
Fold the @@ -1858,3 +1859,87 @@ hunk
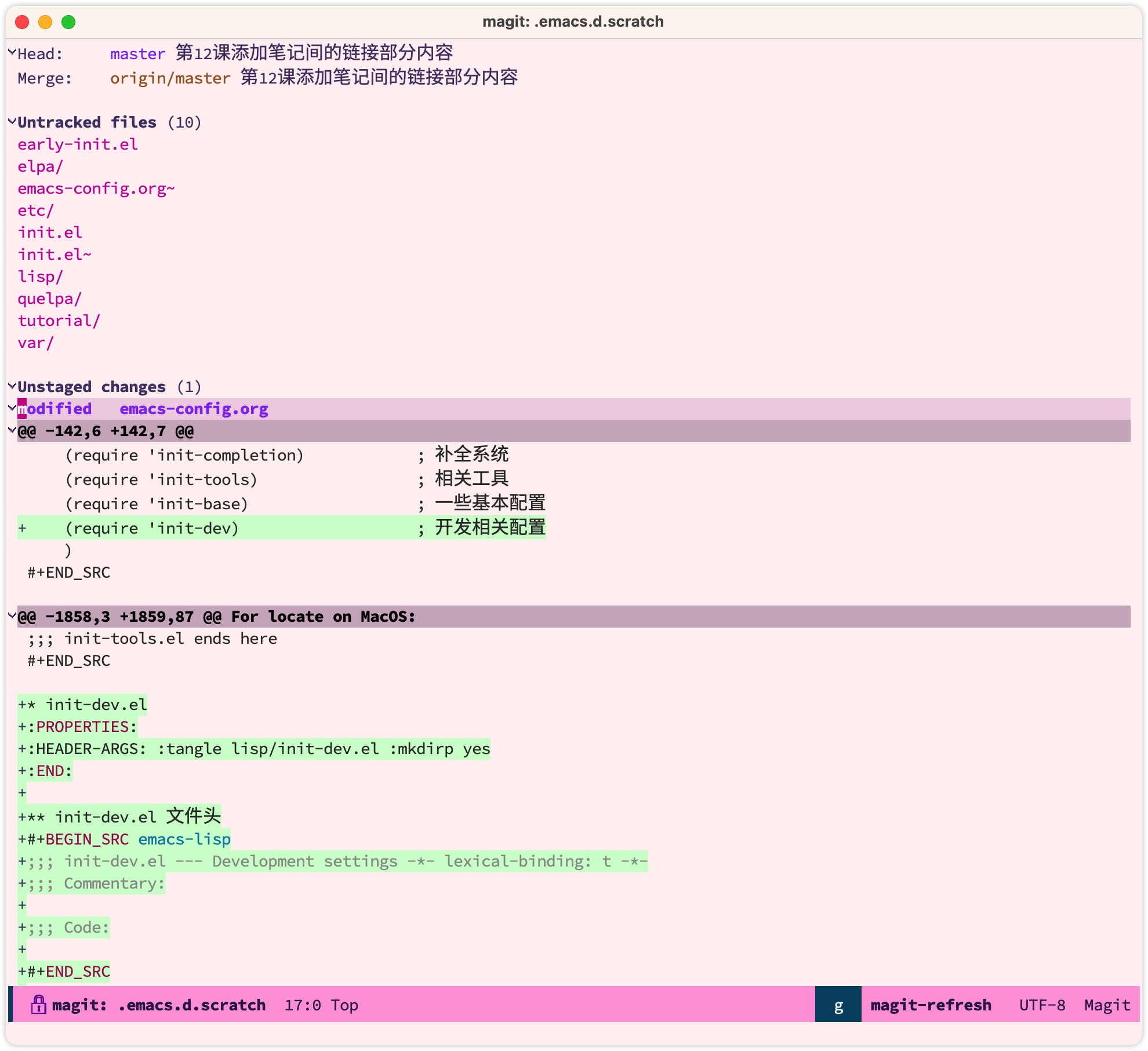[12, 616]
